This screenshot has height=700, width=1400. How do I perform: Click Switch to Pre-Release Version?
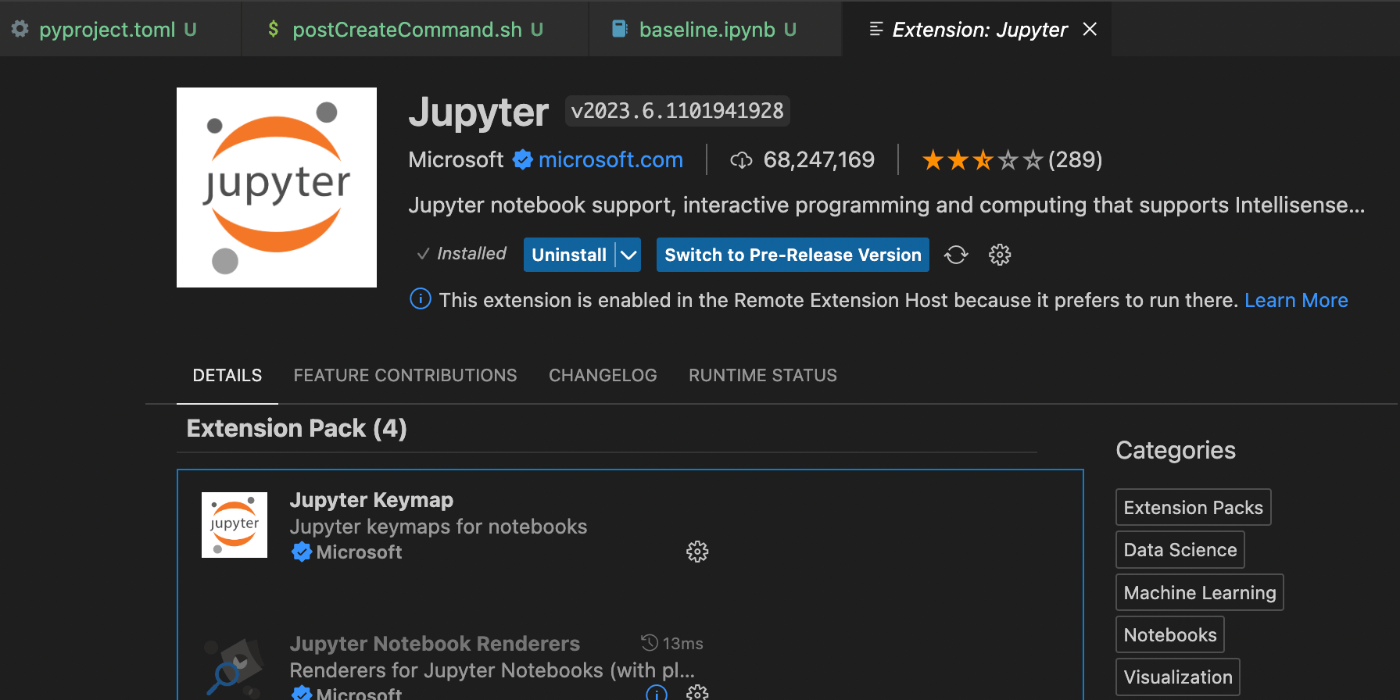[x=793, y=255]
